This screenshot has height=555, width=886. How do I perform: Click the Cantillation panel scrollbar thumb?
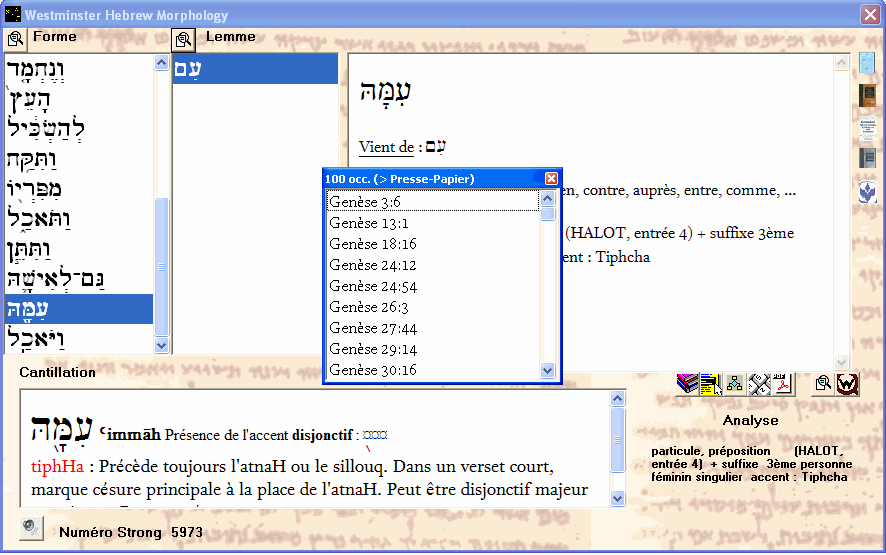click(x=618, y=440)
